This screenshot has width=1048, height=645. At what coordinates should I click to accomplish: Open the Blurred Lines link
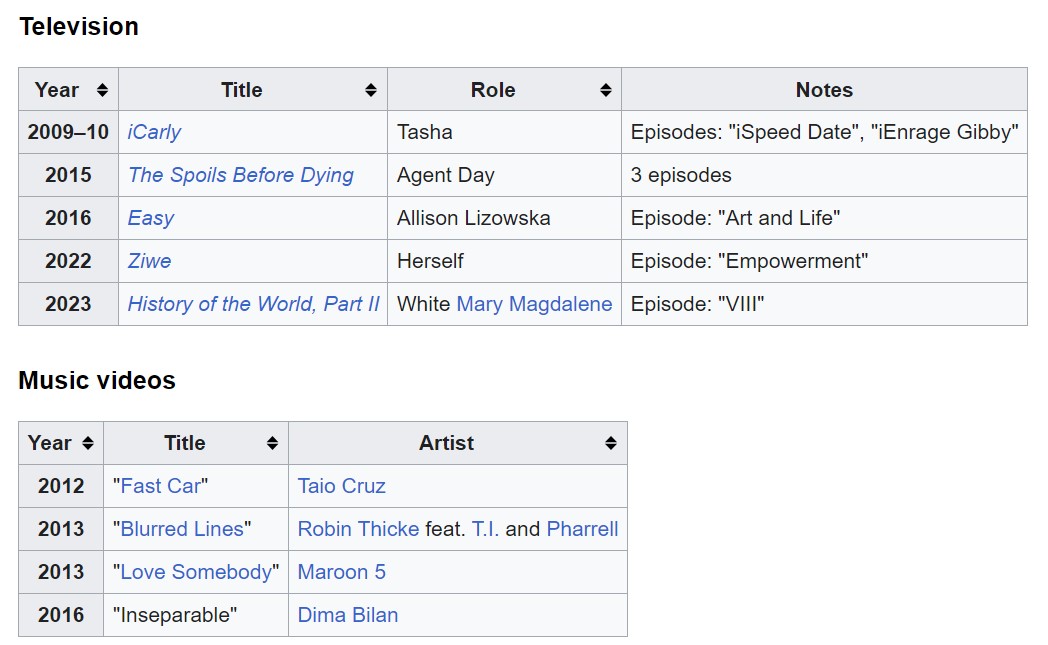(x=181, y=529)
